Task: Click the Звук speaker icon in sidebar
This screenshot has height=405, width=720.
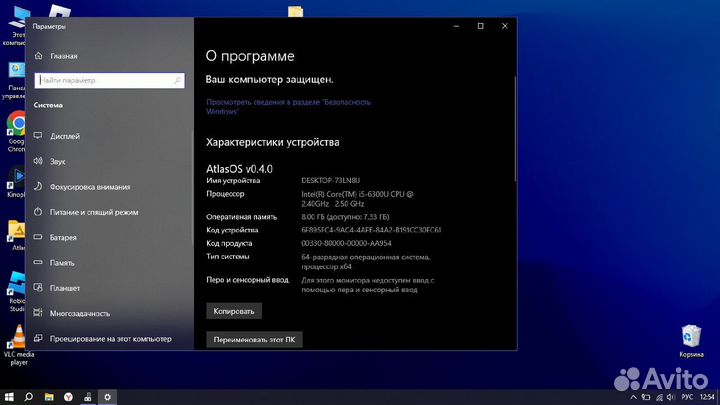Action: pyautogui.click(x=38, y=161)
